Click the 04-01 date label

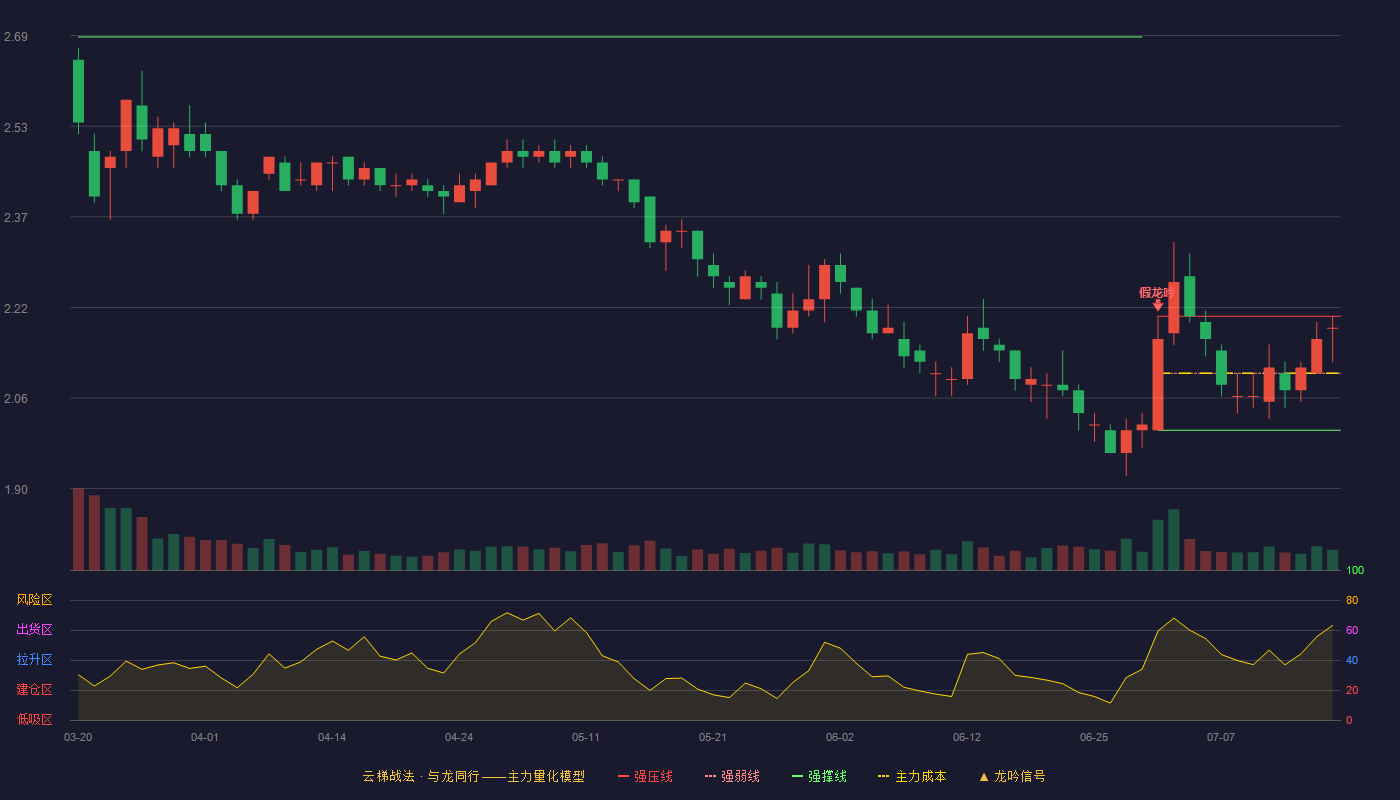point(205,737)
